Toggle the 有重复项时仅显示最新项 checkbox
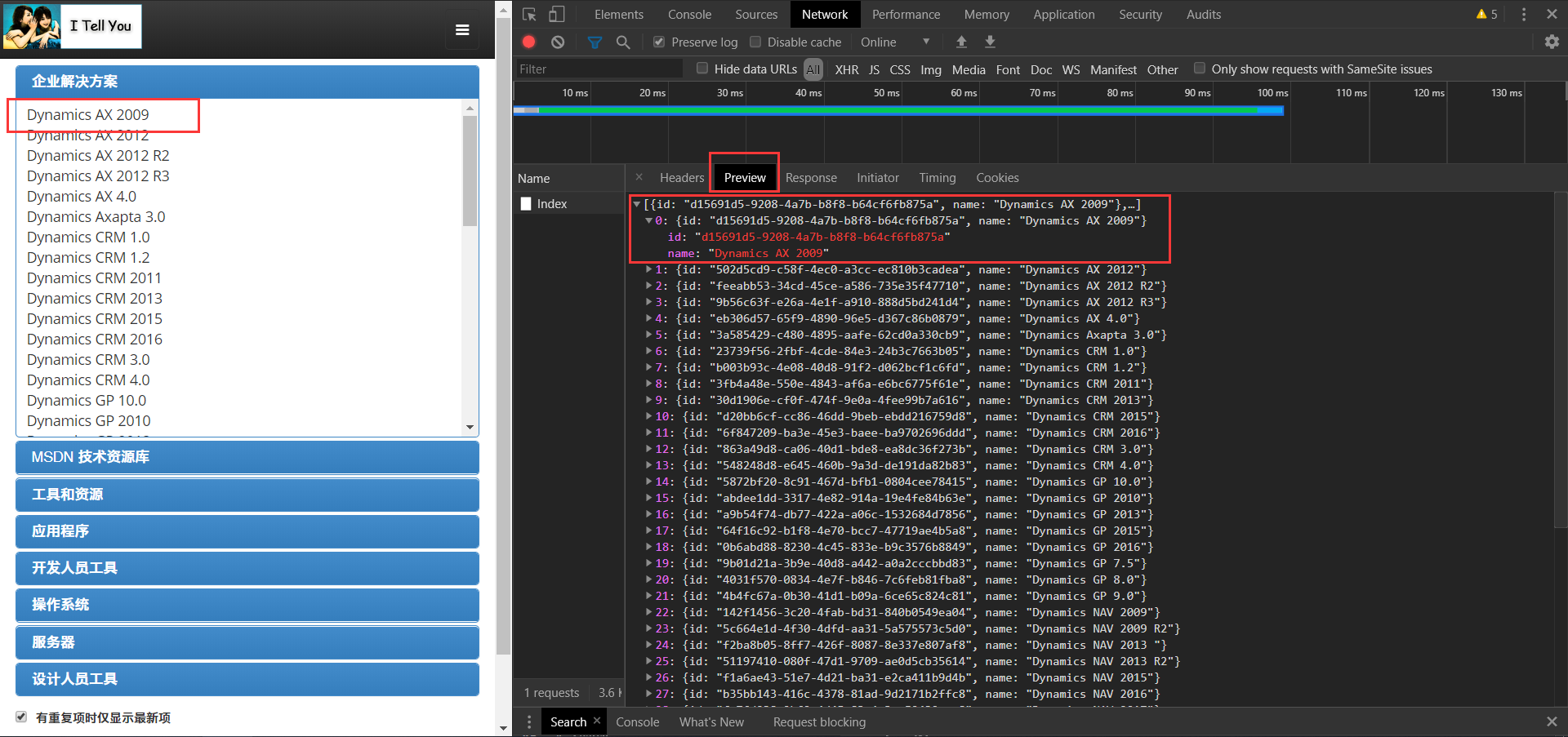 click(21, 717)
